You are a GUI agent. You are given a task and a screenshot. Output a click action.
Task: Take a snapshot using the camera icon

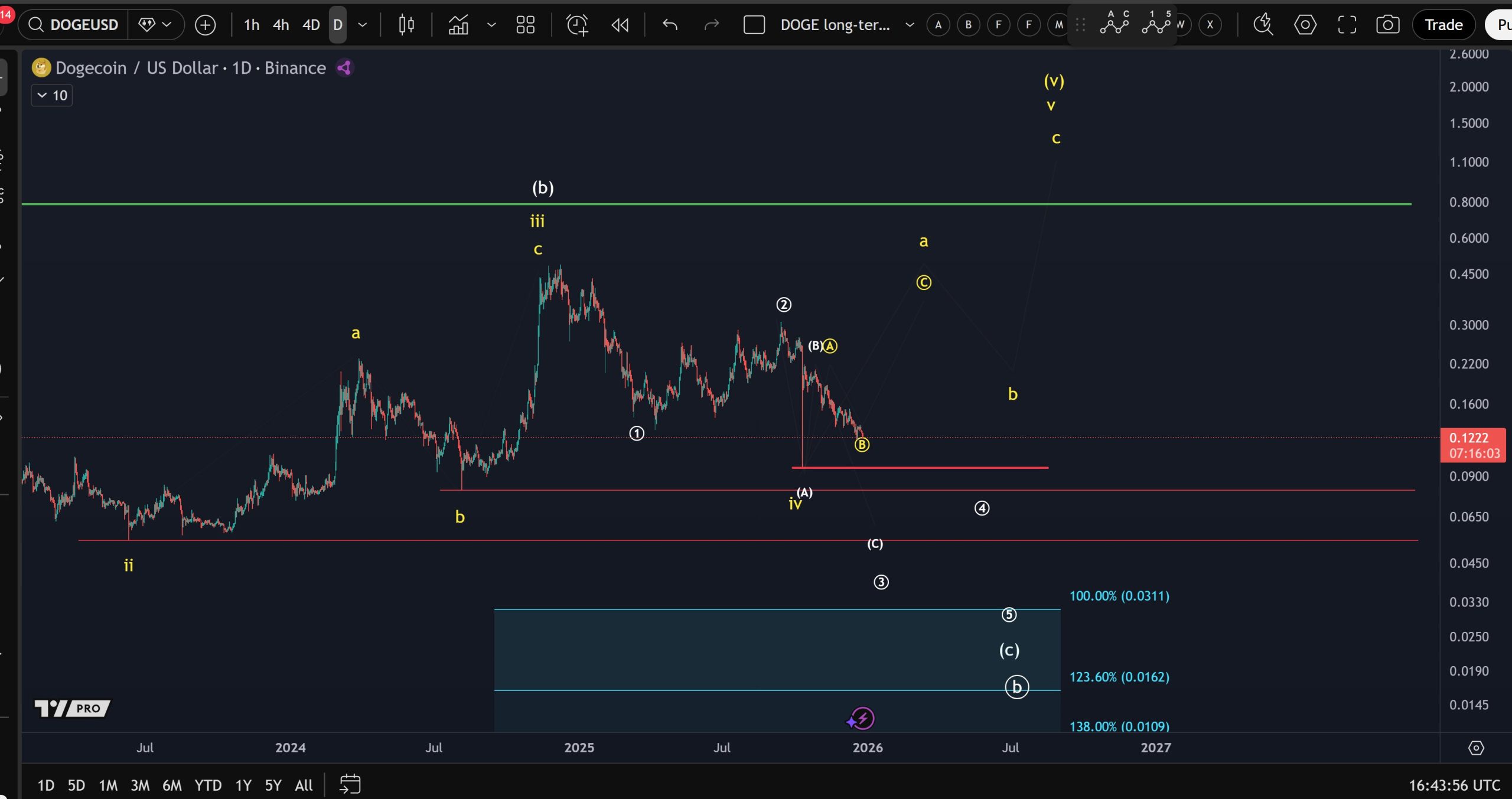click(x=1387, y=25)
